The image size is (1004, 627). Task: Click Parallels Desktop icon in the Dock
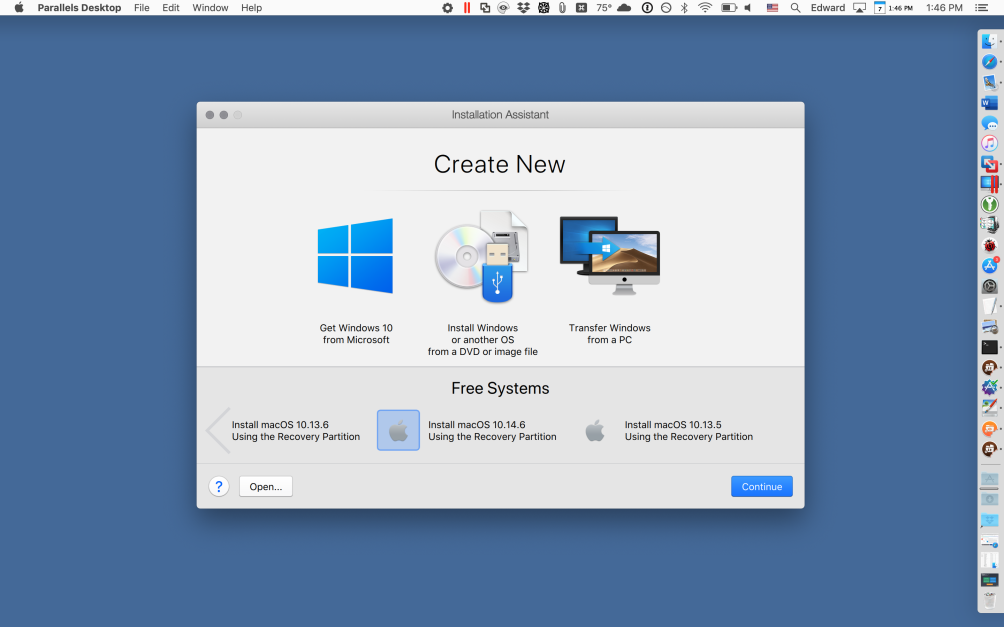coord(989,184)
